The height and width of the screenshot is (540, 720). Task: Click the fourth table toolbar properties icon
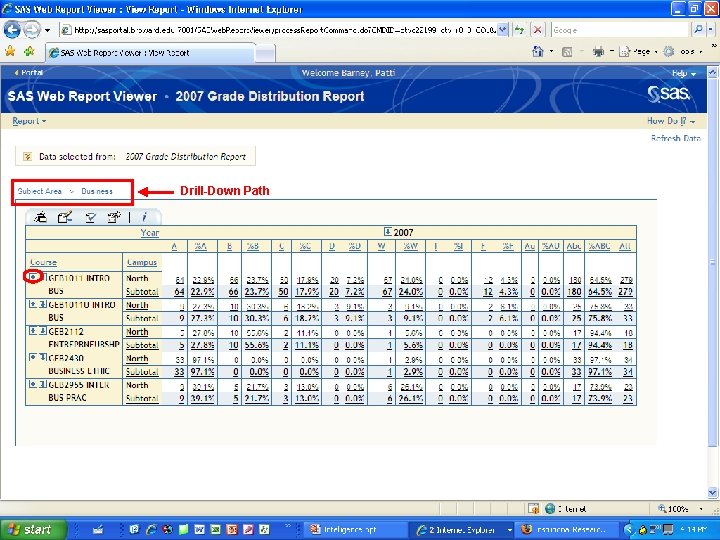[113, 217]
